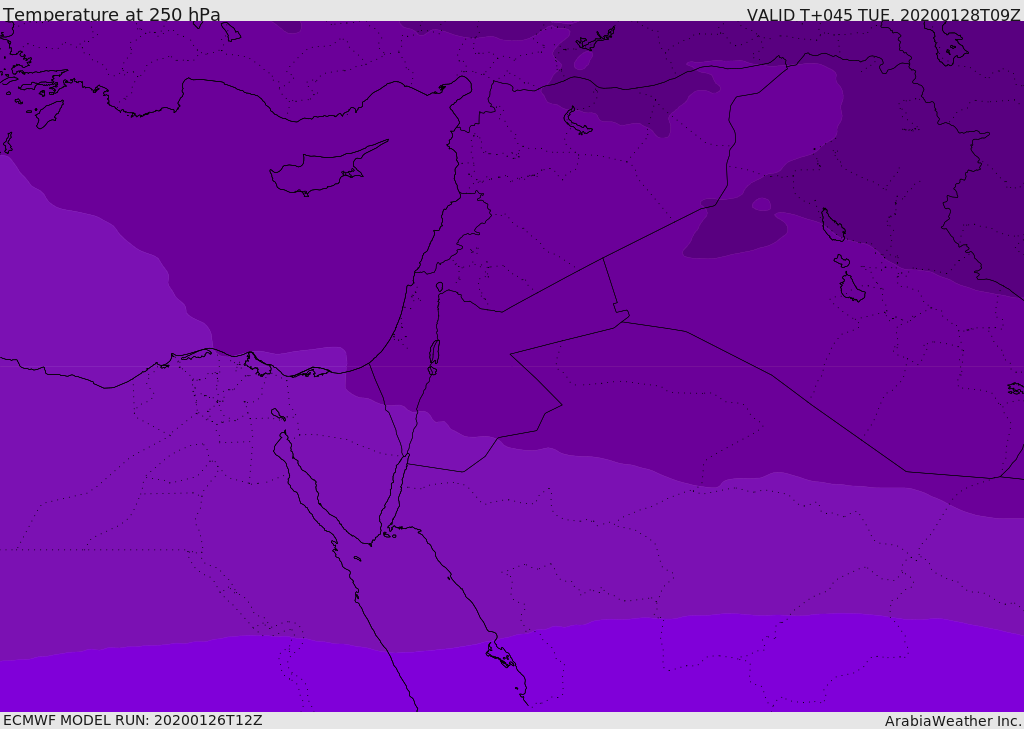
Task: Click the 'ArabiaWeather Inc' credit text
Action: tap(952, 721)
